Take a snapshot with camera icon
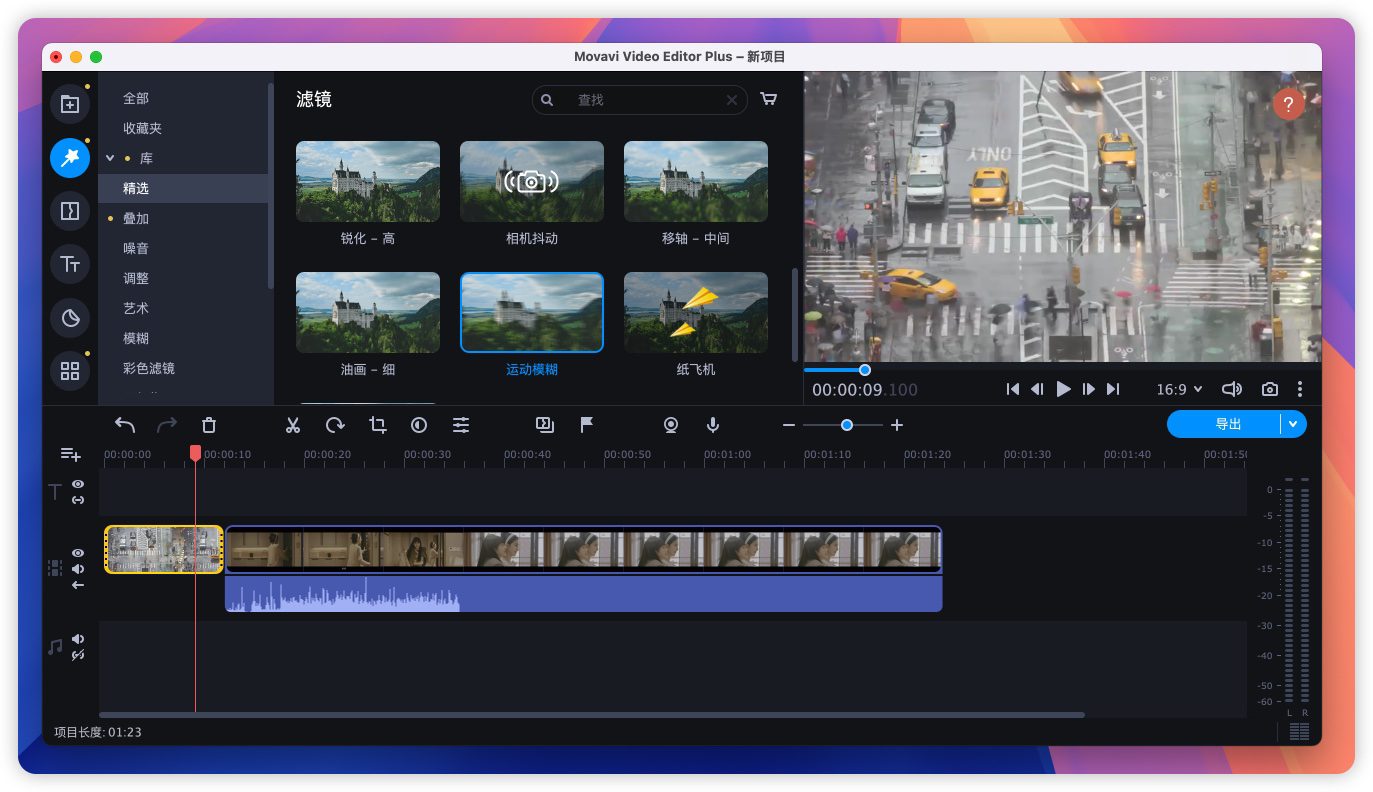Screen dimensions: 1373x792 (x=1269, y=389)
